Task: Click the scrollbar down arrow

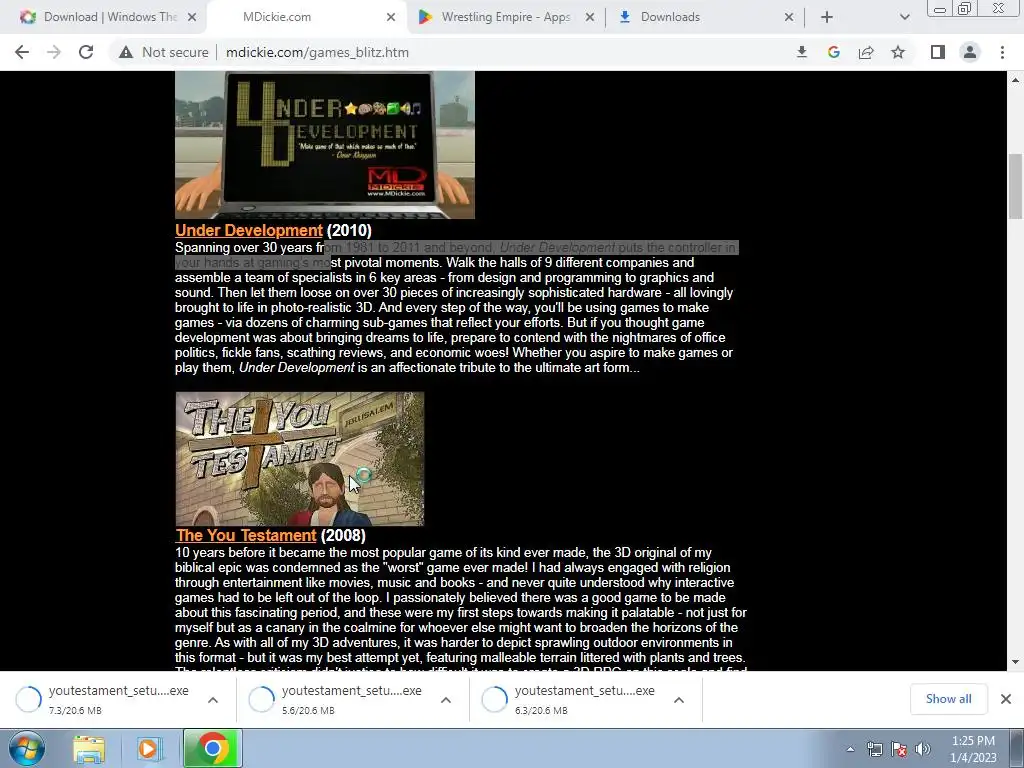Action: [x=1016, y=662]
